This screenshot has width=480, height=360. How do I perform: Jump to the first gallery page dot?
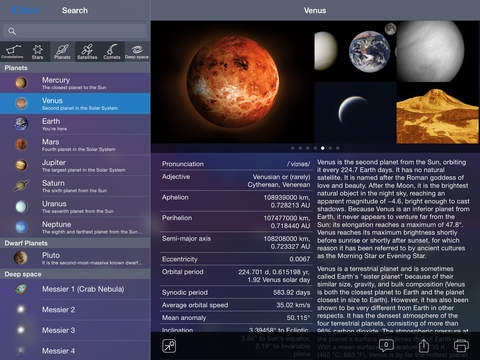[293, 148]
